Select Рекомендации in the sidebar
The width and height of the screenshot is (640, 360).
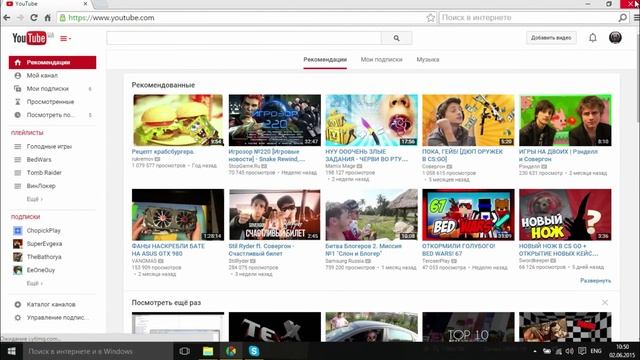pyautogui.click(x=52, y=62)
